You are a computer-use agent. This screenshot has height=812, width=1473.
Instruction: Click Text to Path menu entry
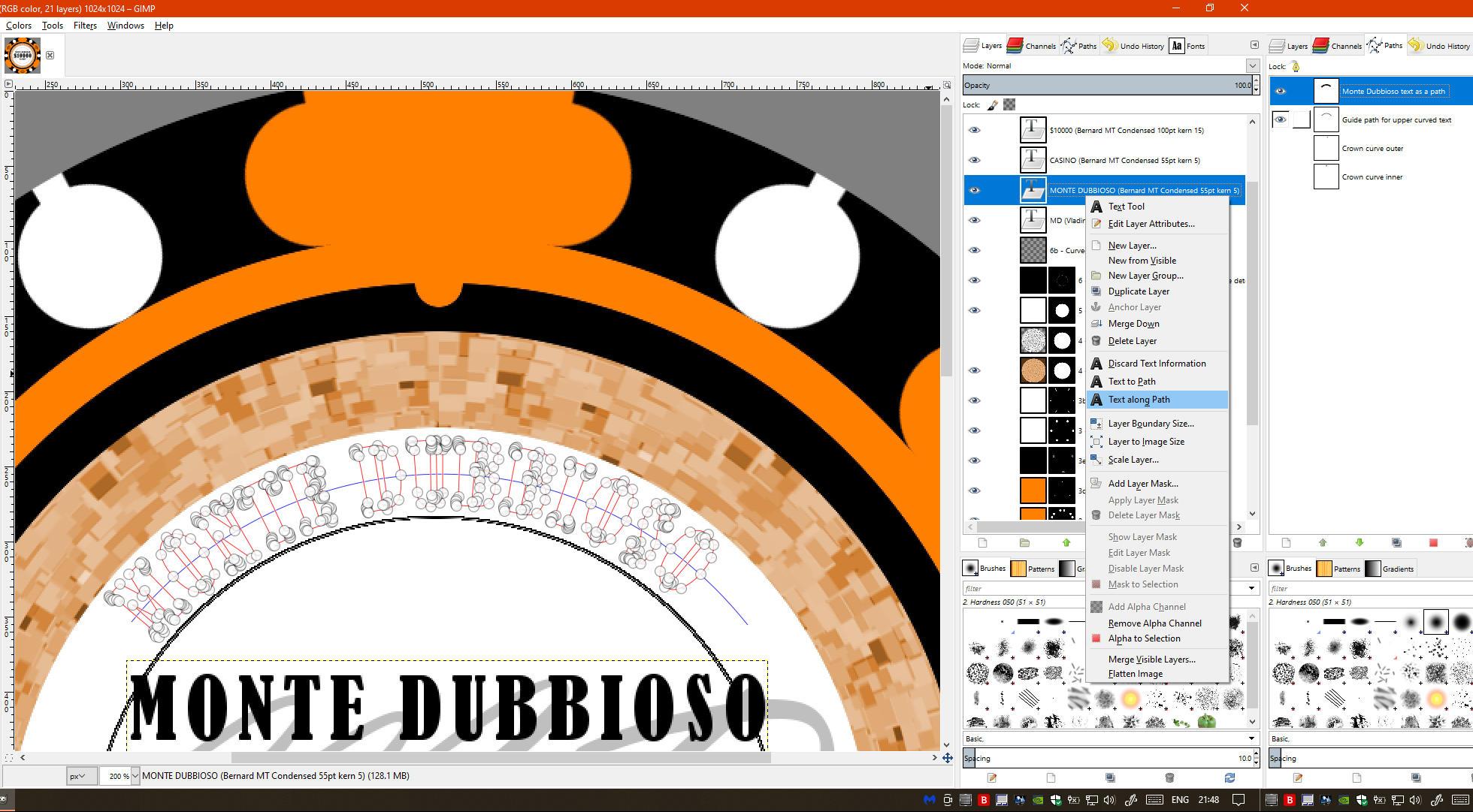click(x=1131, y=382)
